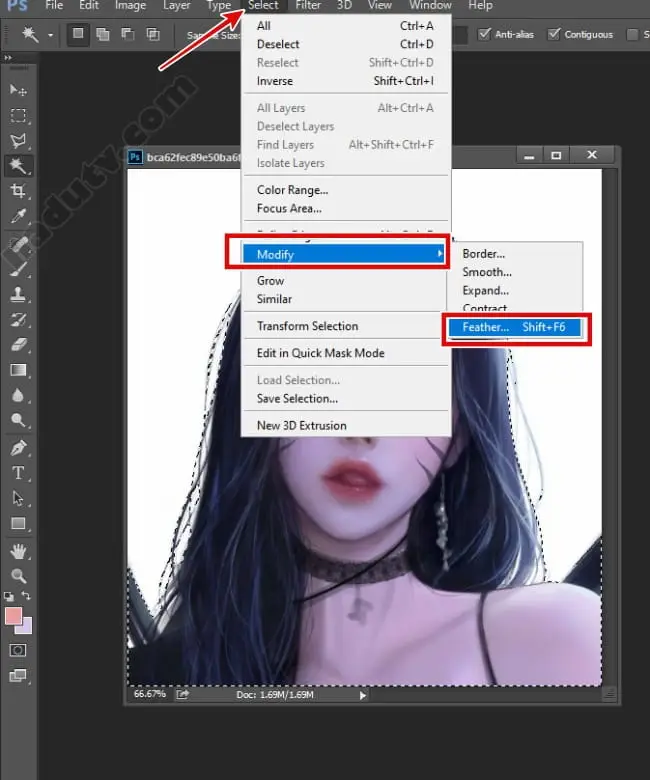Expand document info arrow in status bar
Image resolution: width=650 pixels, height=780 pixels.
(363, 695)
